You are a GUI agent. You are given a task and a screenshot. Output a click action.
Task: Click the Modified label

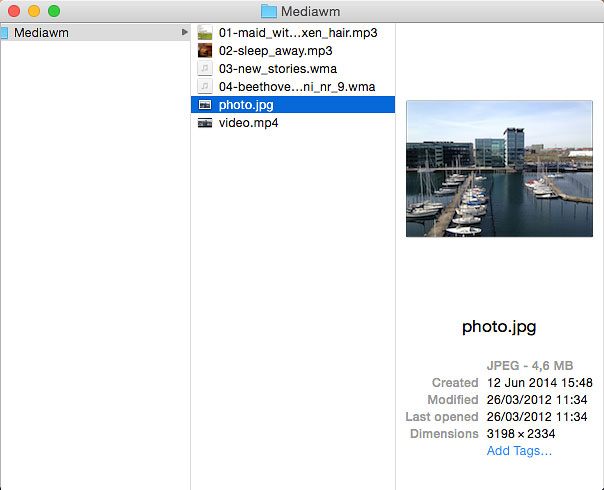(x=453, y=399)
